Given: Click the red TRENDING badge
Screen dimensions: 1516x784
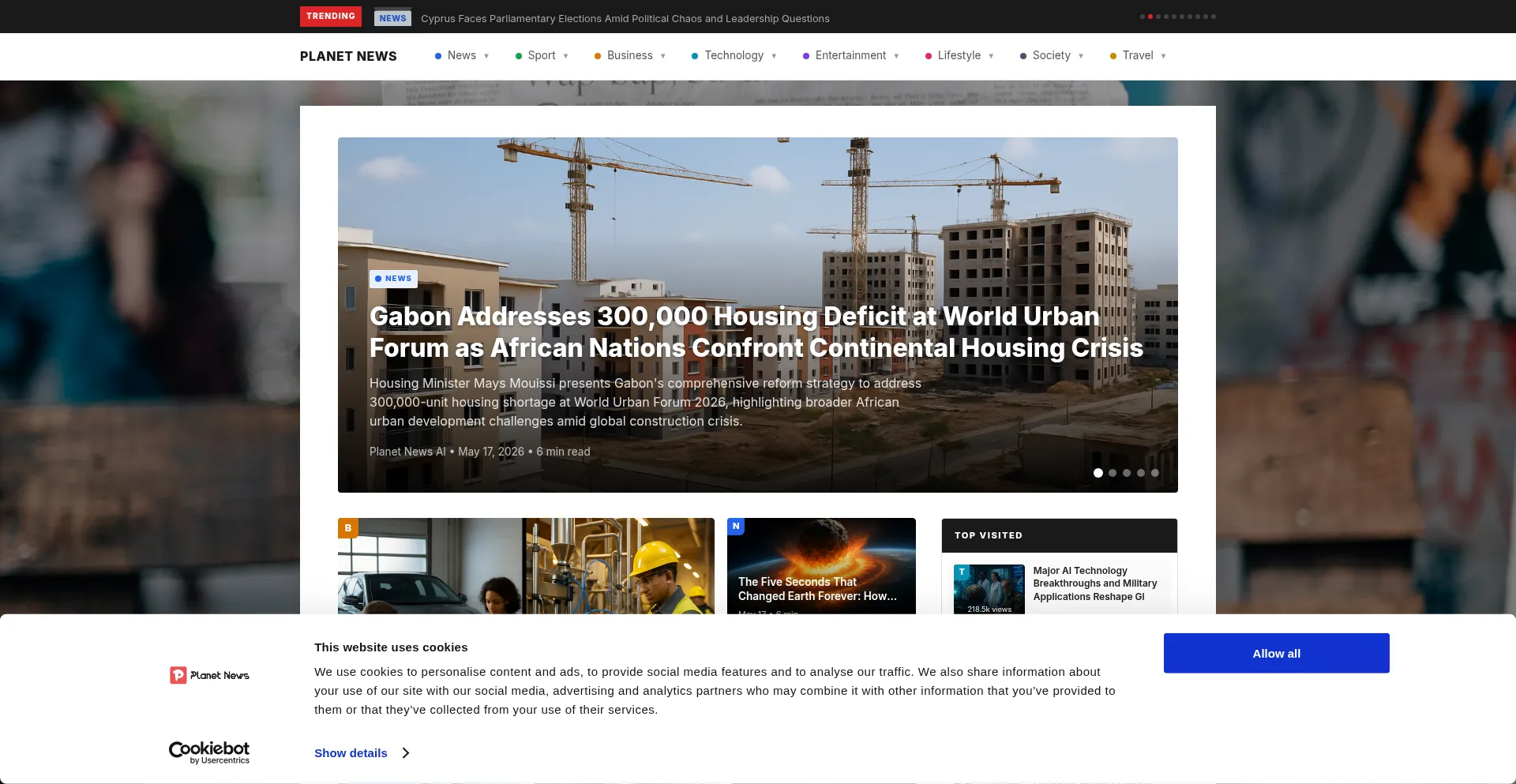Looking at the screenshot, I should [x=331, y=17].
